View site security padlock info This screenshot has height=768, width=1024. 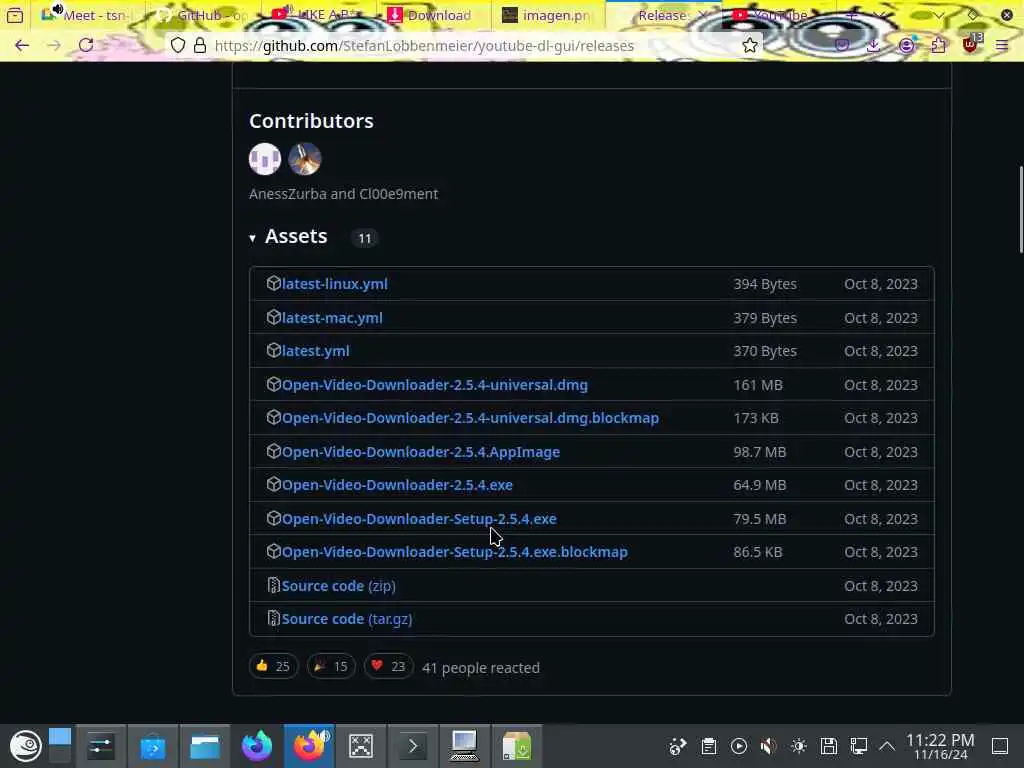point(200,45)
